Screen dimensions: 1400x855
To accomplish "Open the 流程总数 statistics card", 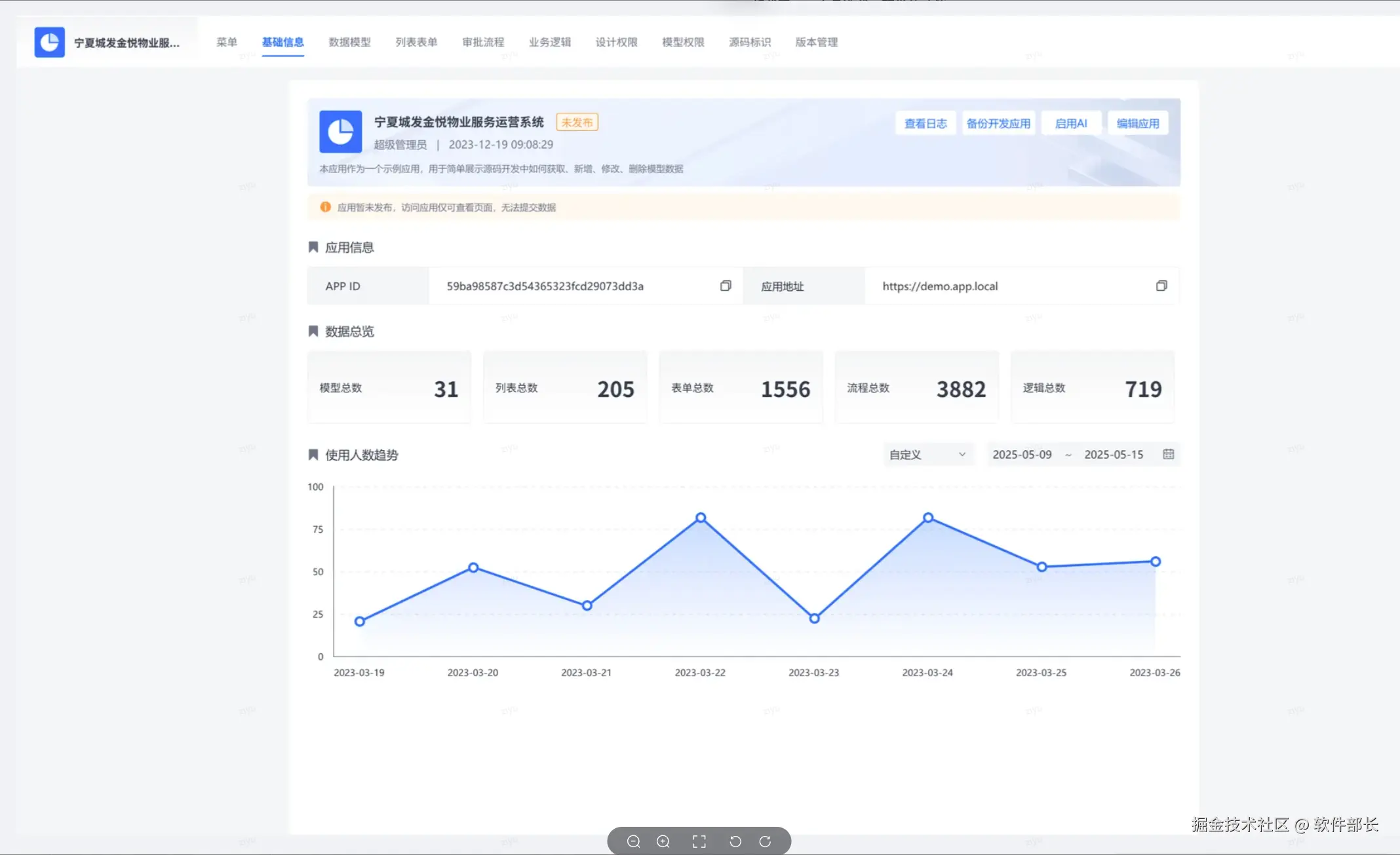I will point(916,388).
